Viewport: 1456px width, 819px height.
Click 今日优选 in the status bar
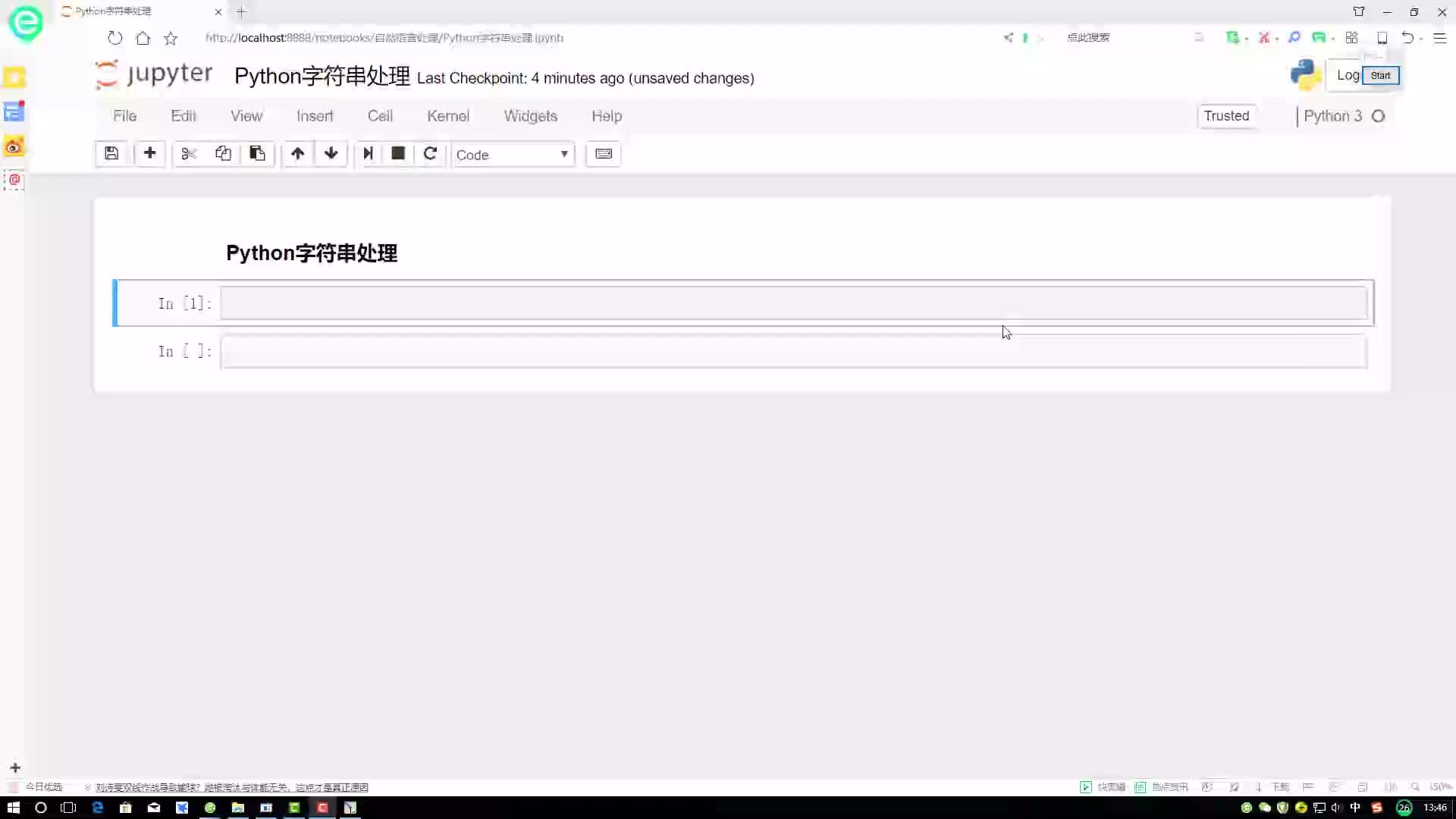click(x=44, y=787)
